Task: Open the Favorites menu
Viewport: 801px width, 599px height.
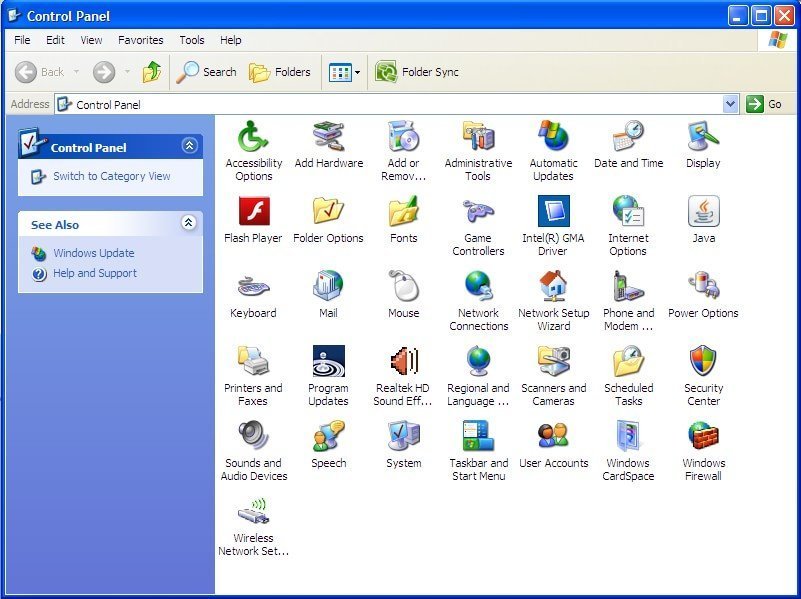Action: click(x=140, y=40)
